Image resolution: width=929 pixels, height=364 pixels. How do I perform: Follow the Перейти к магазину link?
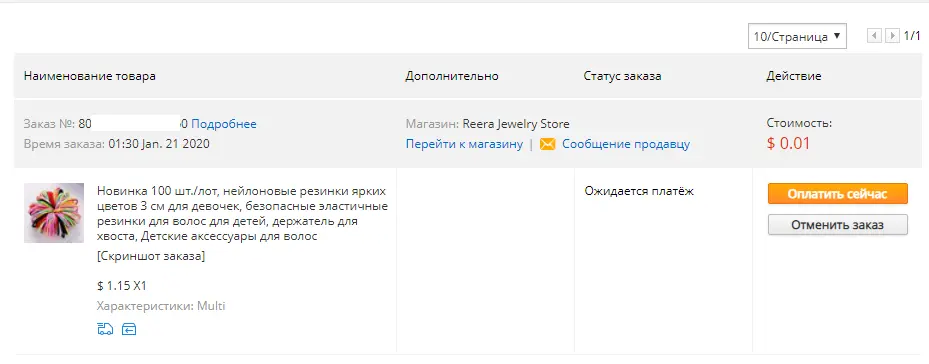pos(464,144)
